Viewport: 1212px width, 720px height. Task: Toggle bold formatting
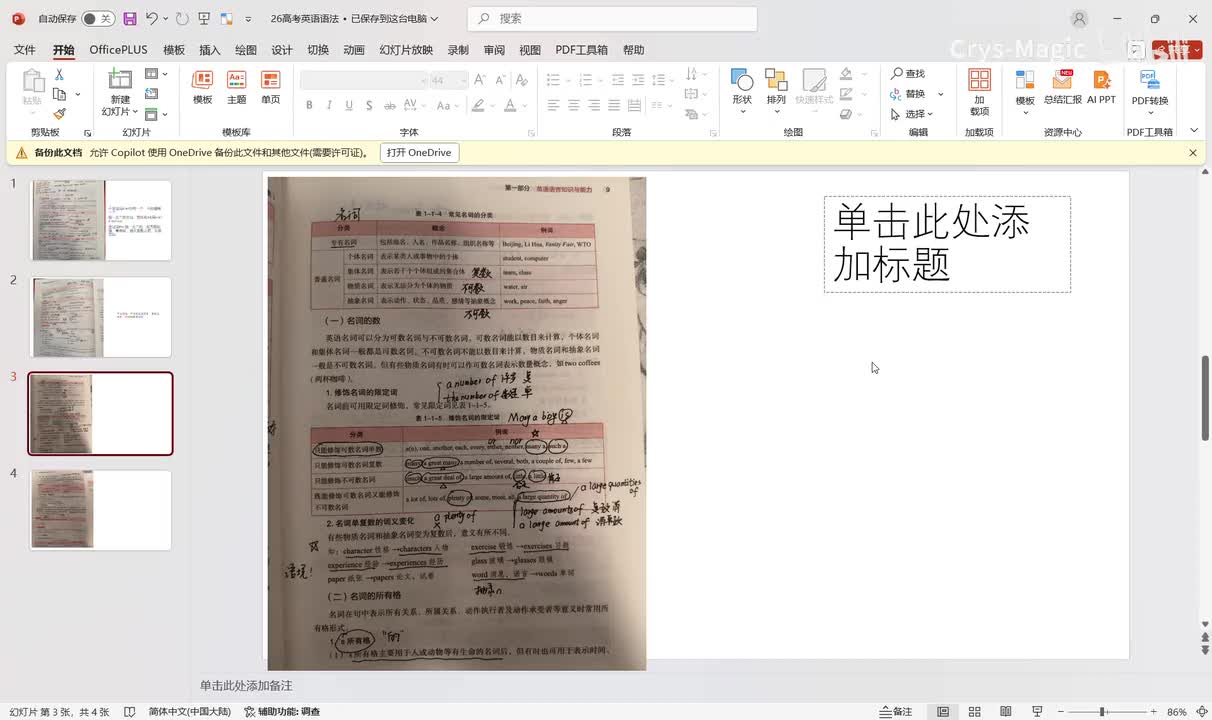[x=309, y=105]
